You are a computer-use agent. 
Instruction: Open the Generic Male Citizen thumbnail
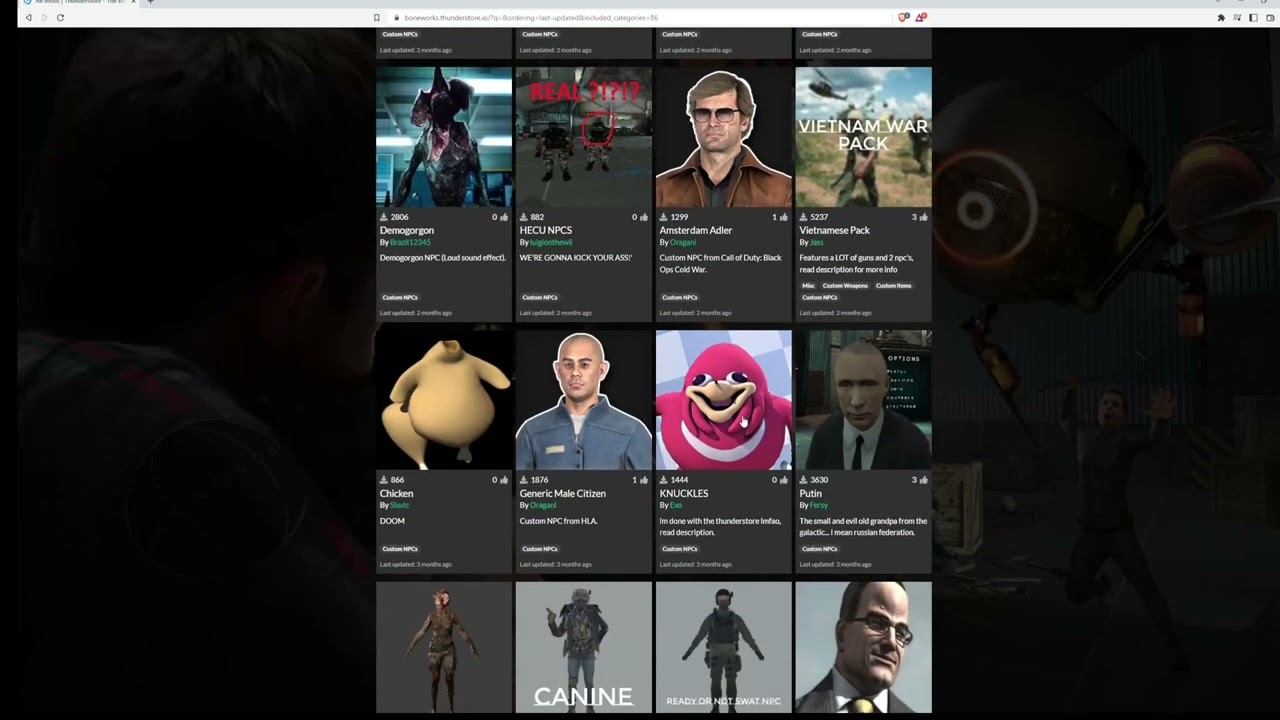[x=584, y=400]
